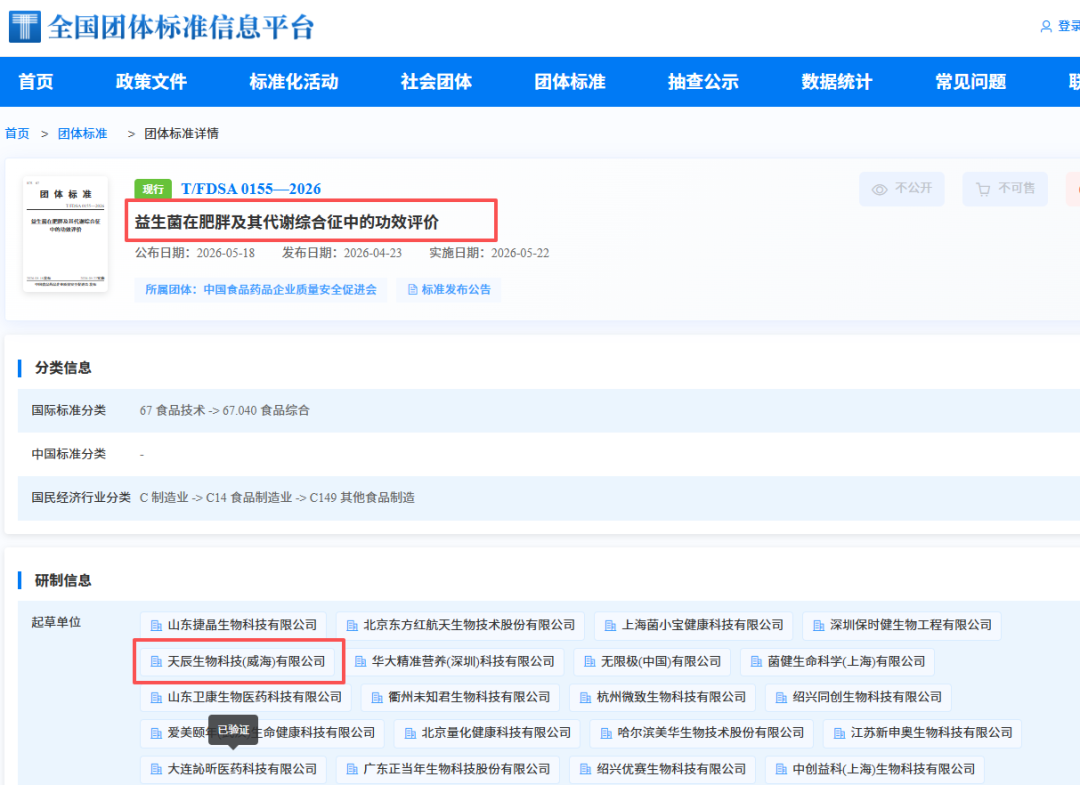Open the 政策文件 menu
Screen dimensions: 1080x785
151,82
